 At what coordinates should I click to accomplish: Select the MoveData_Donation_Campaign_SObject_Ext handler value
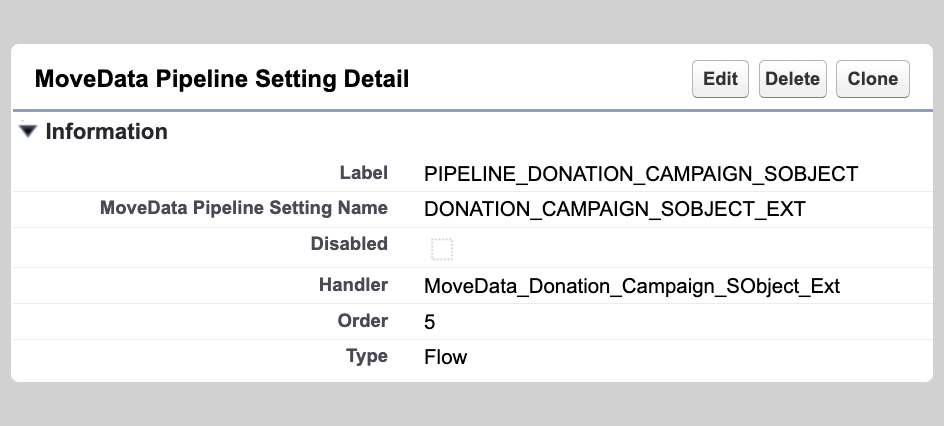pyautogui.click(x=632, y=286)
